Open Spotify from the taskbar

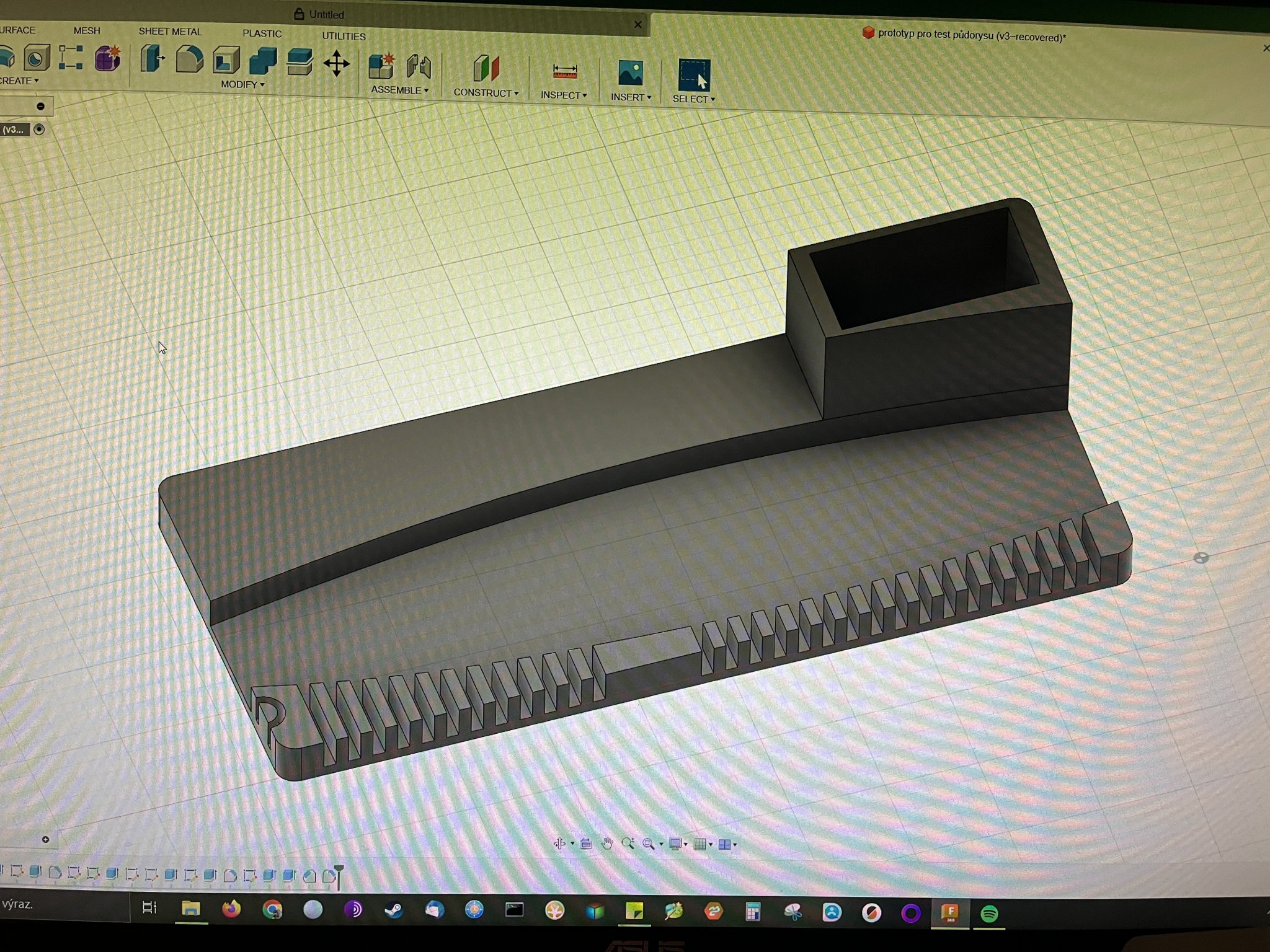989,913
